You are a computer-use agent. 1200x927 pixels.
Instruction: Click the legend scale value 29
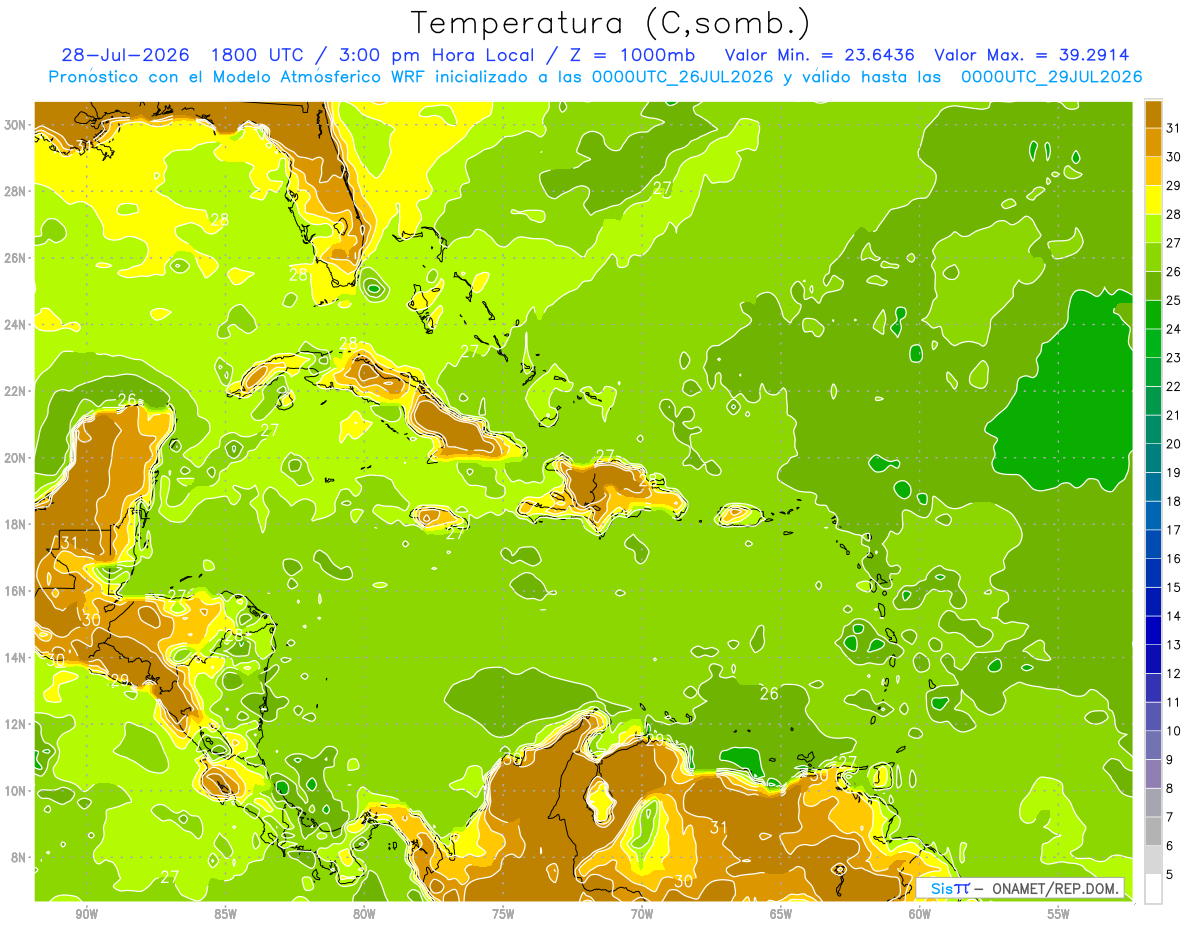click(x=1174, y=185)
